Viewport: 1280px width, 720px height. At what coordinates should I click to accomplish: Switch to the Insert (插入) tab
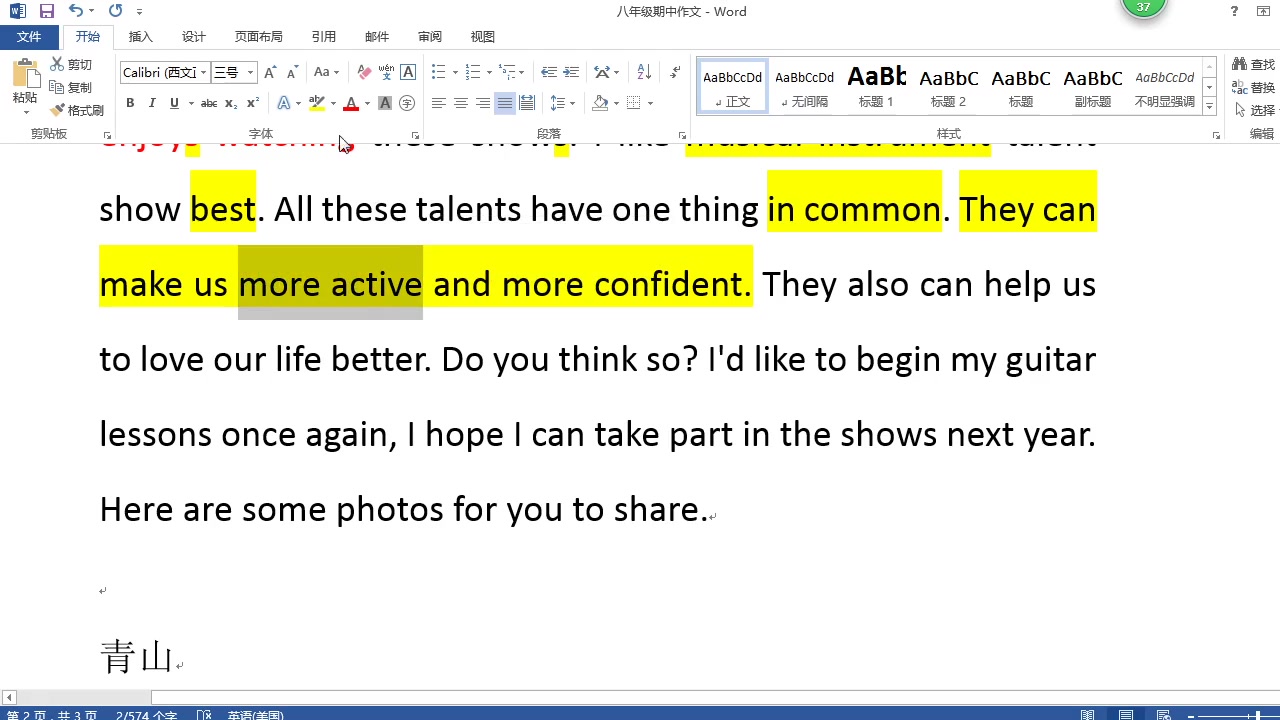click(141, 37)
